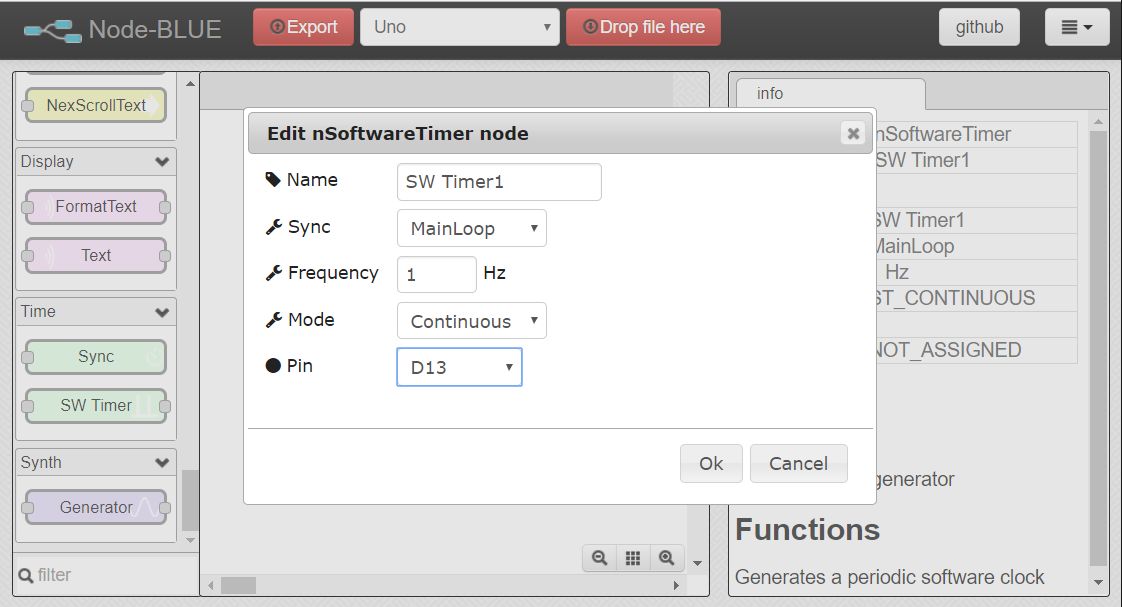Image resolution: width=1122 pixels, height=607 pixels.
Task: Click palette scrollbar down arrow
Action: coord(190,540)
